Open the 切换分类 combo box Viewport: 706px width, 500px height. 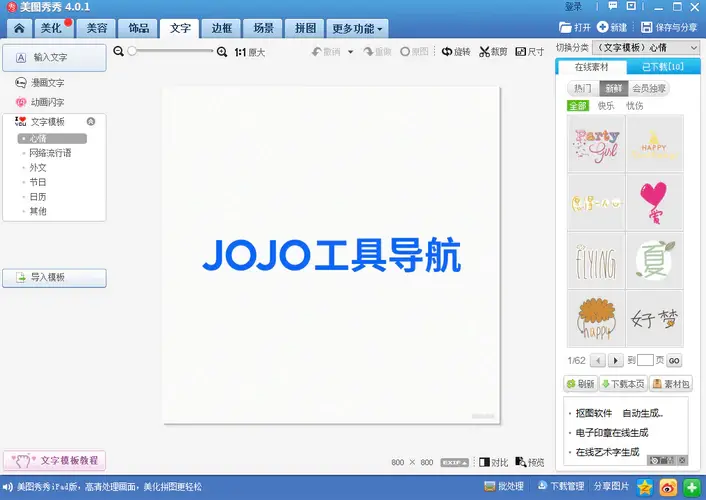coord(646,47)
